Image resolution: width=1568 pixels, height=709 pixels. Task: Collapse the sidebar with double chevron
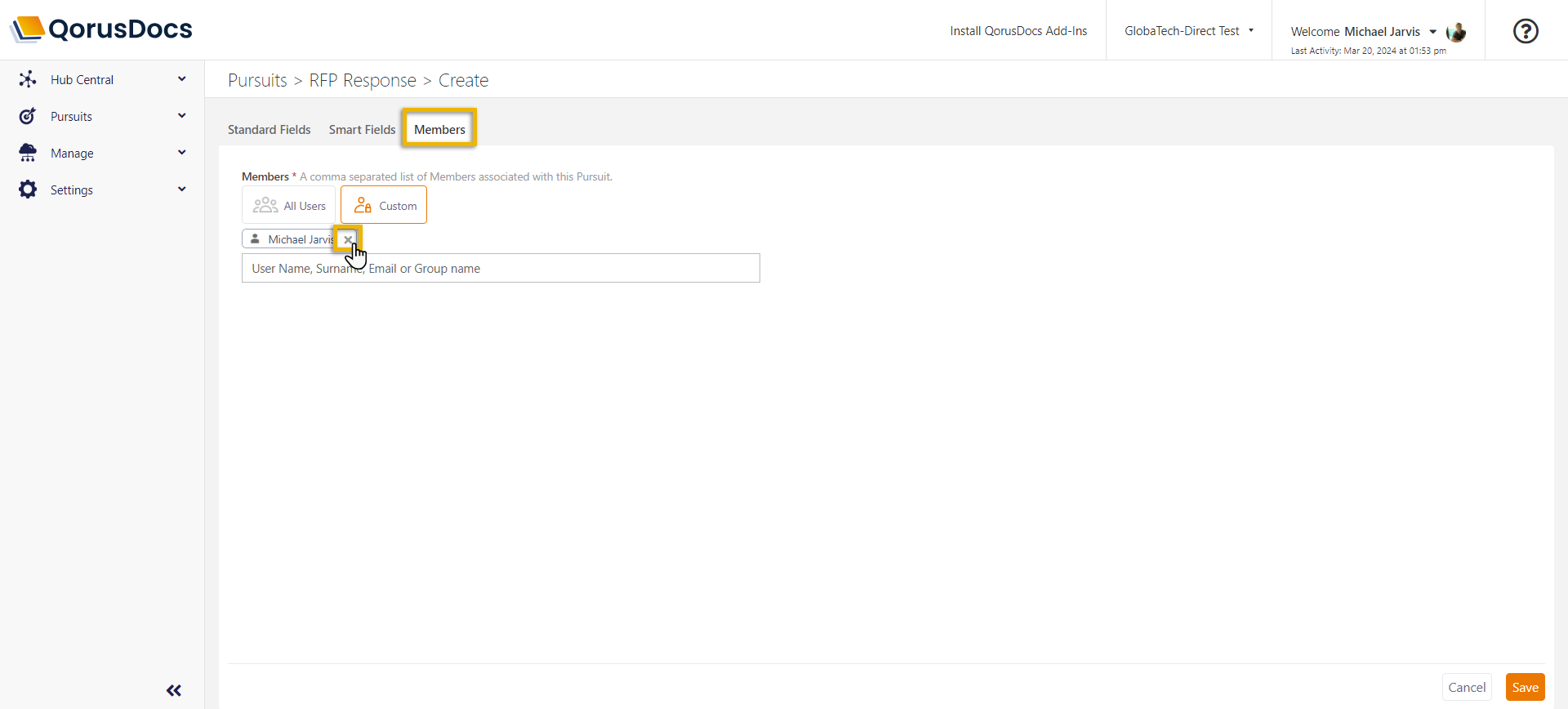174,690
